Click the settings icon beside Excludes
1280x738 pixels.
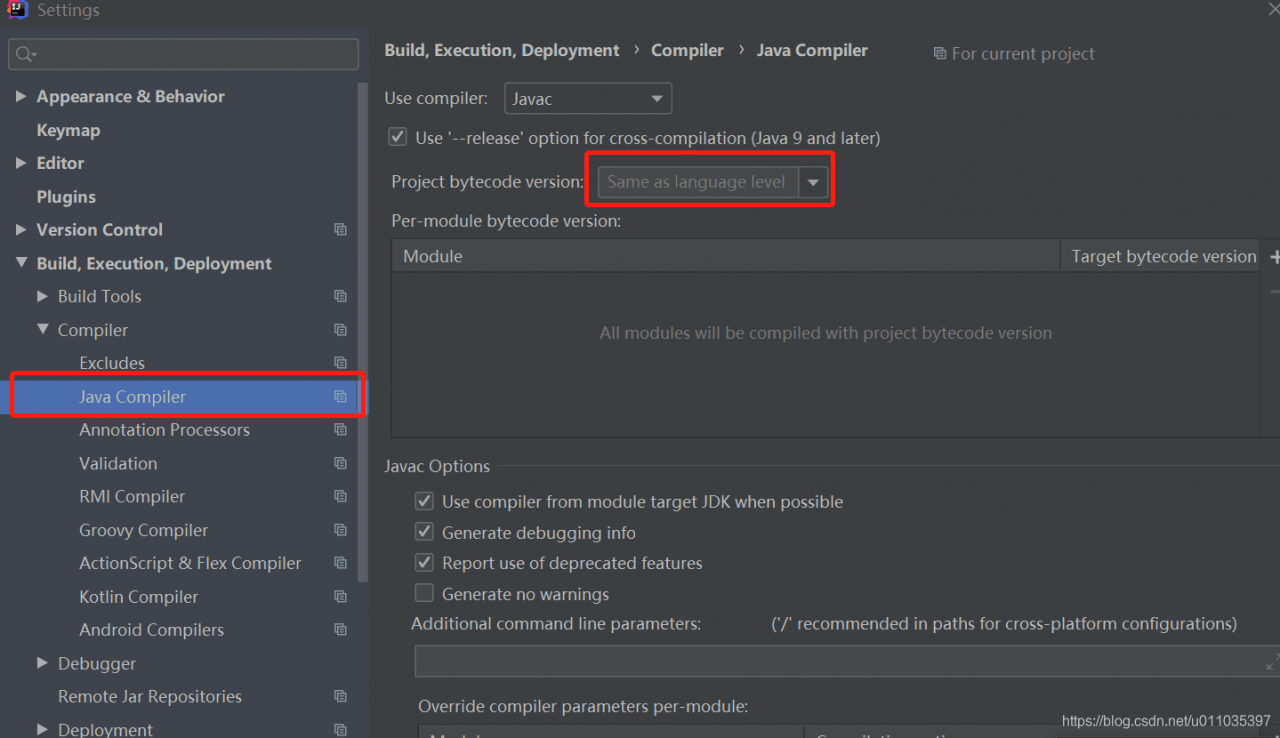(340, 363)
